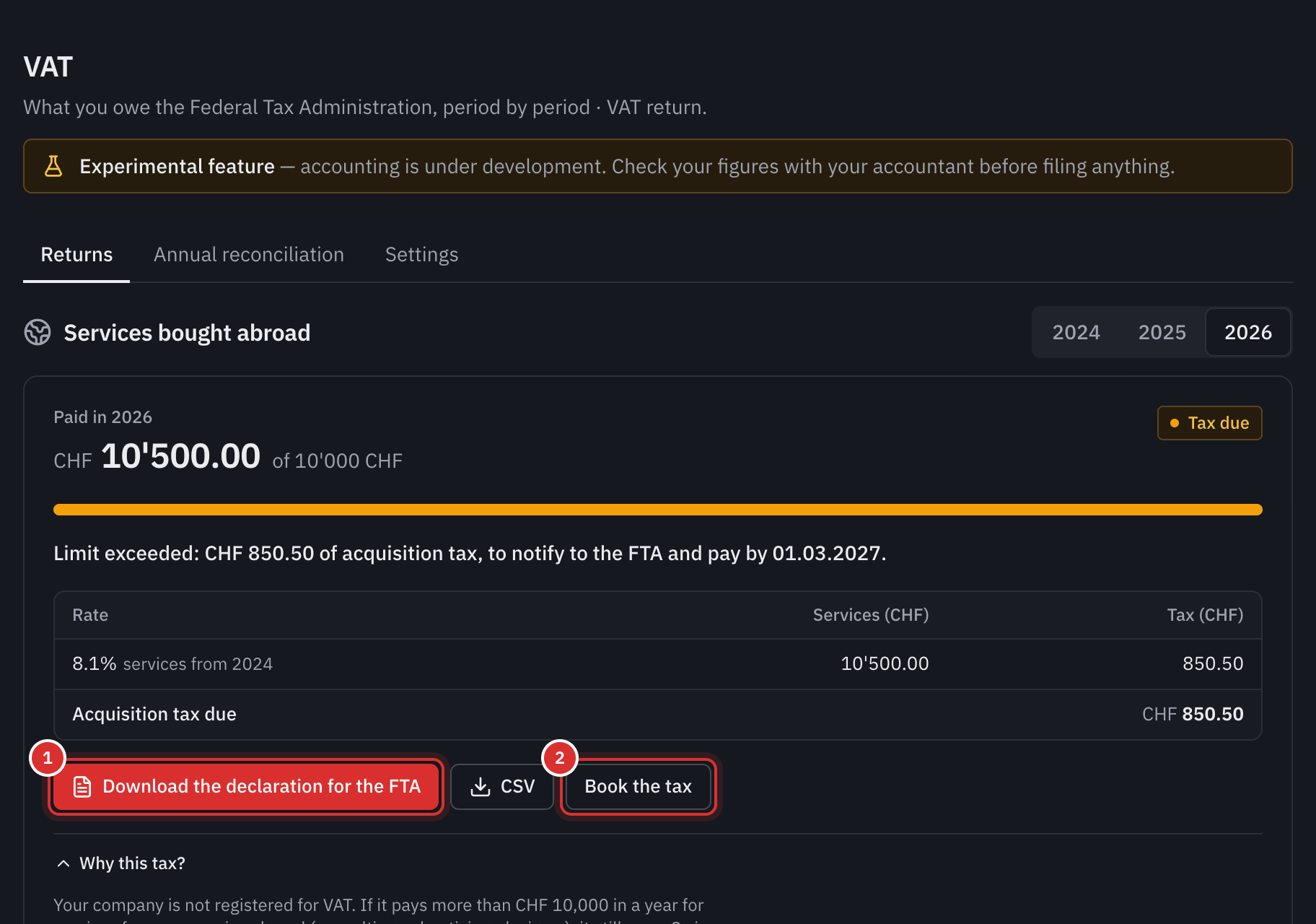Click Book the tax button

click(x=639, y=787)
